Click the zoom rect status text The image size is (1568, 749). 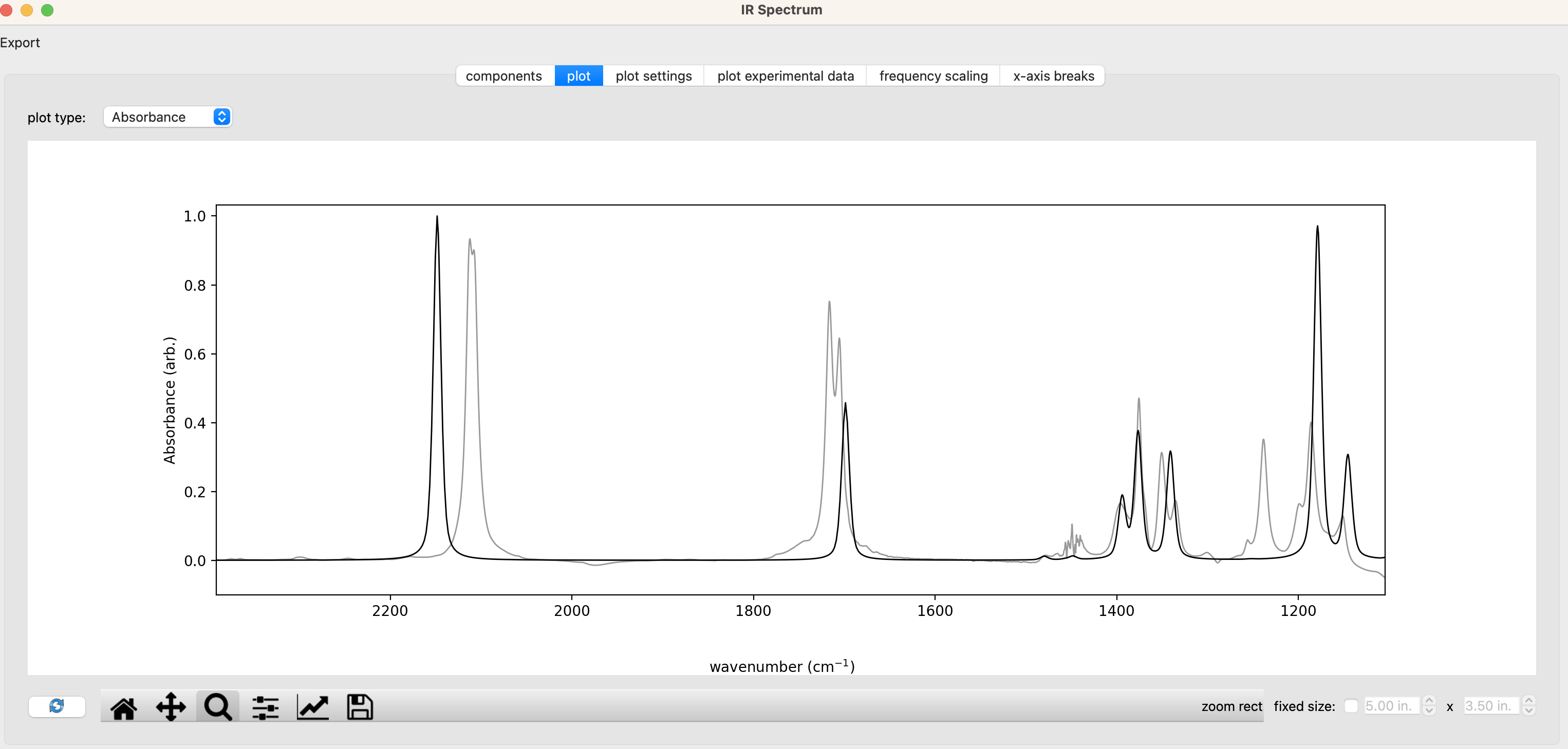click(1231, 706)
